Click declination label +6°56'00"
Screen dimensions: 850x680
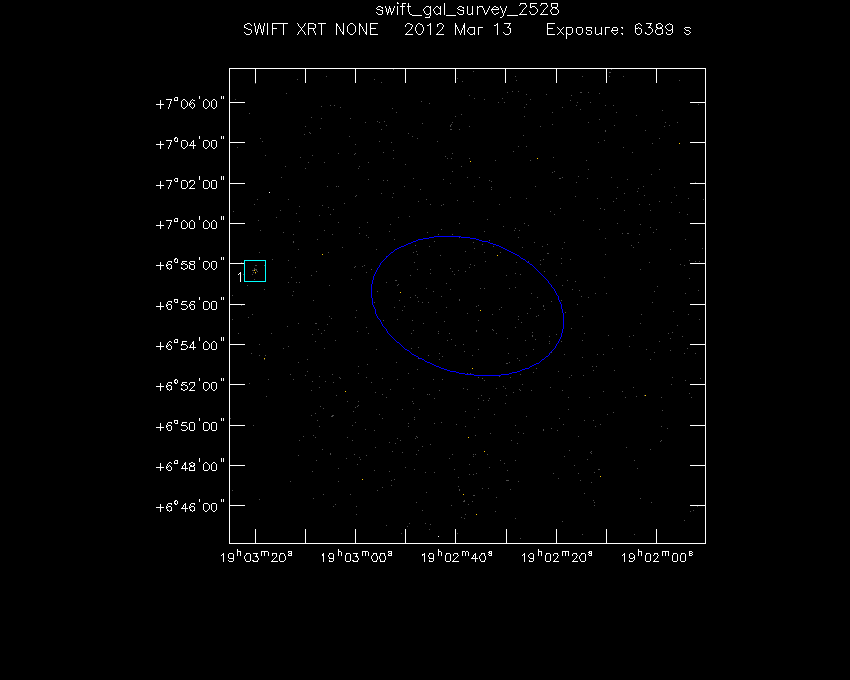point(190,305)
